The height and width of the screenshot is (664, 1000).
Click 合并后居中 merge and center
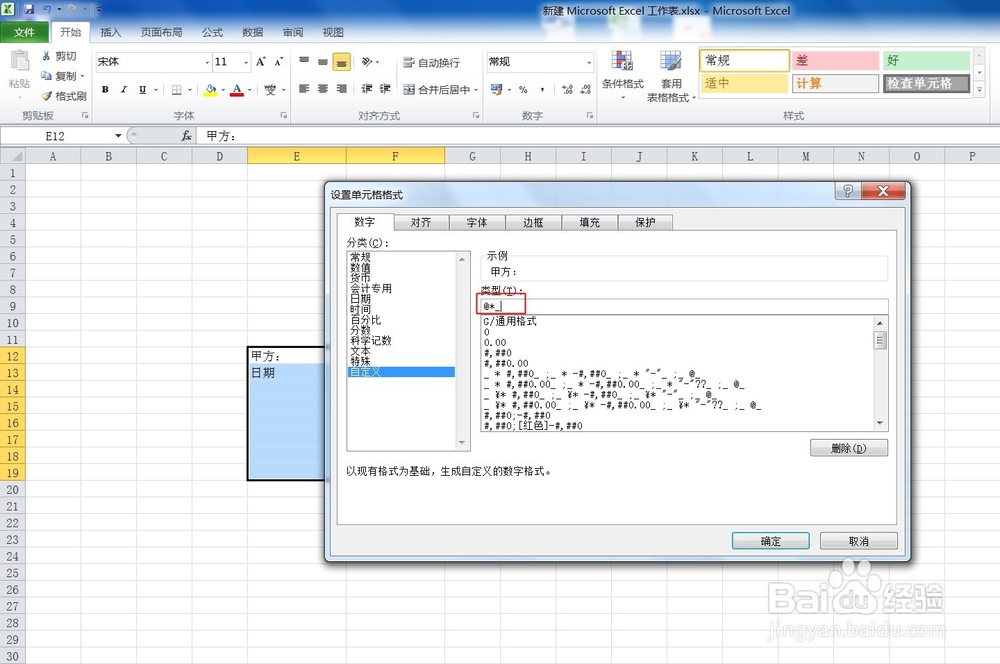(438, 90)
